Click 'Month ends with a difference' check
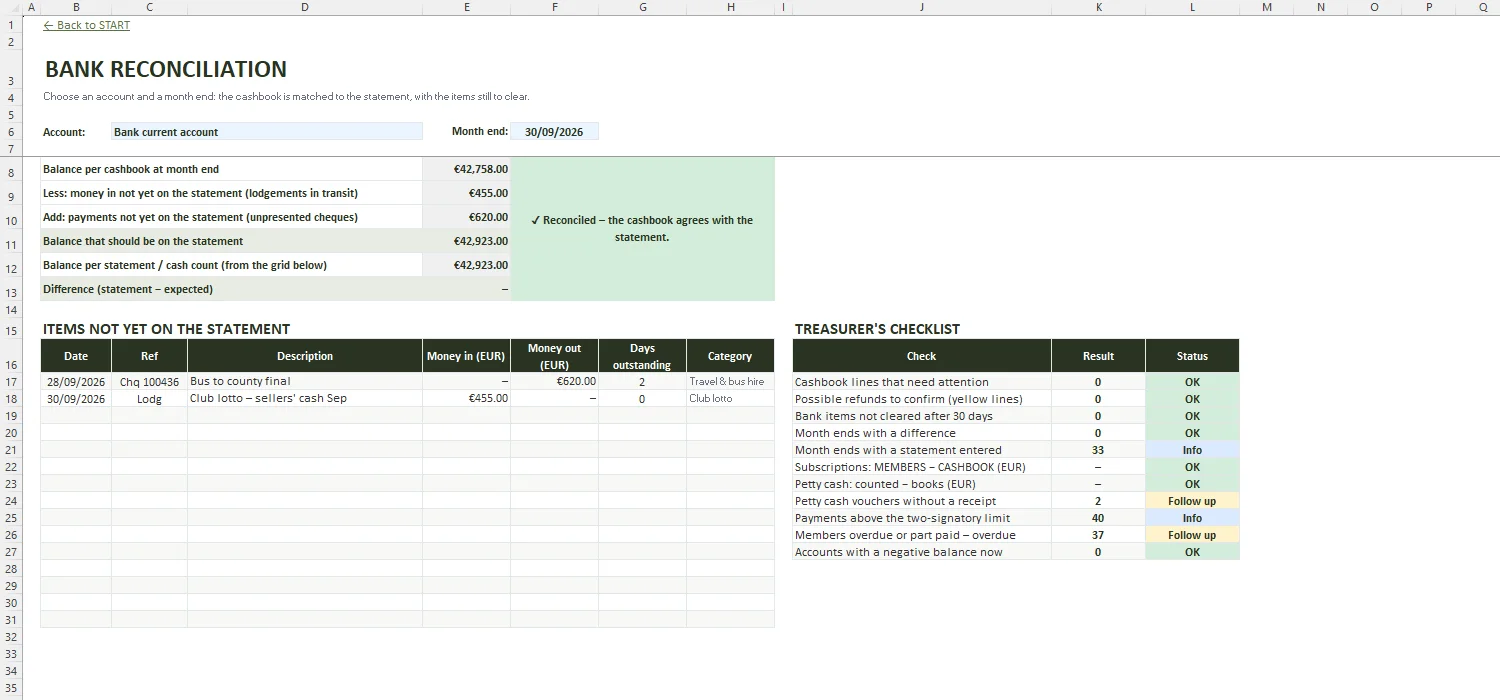The height and width of the screenshot is (700, 1500). pyautogui.click(x=921, y=433)
